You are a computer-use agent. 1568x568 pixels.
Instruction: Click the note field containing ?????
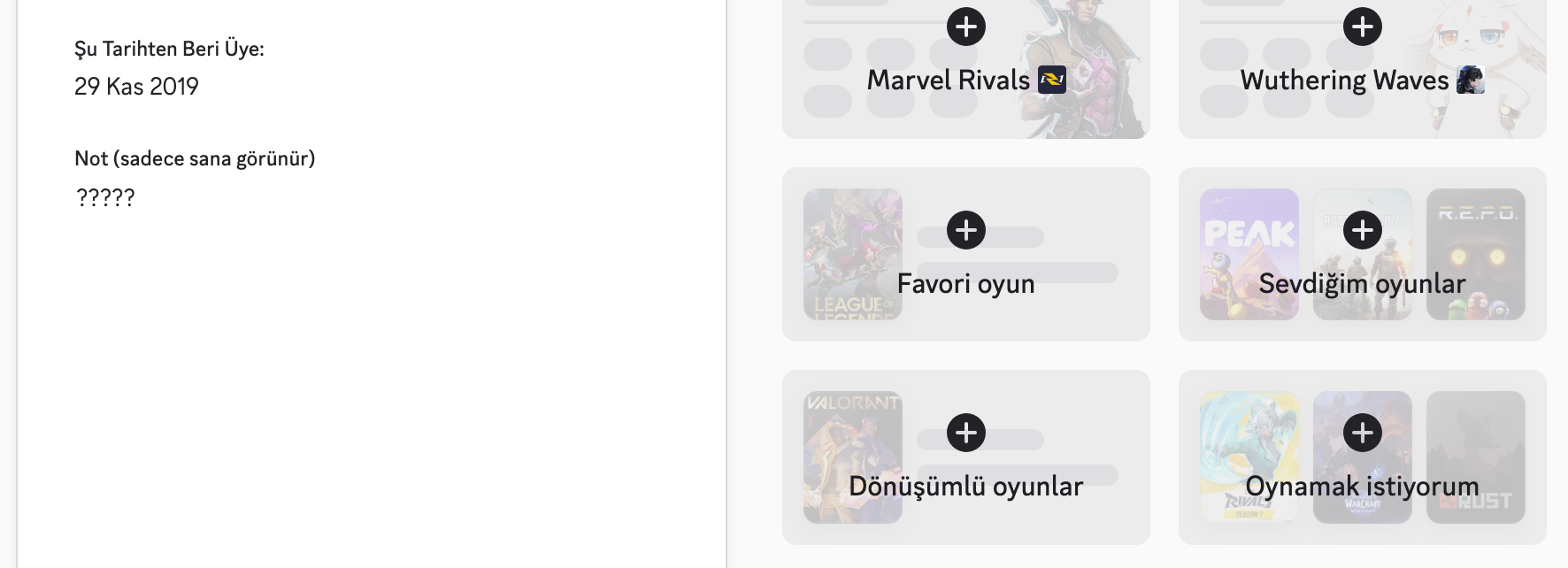click(x=105, y=197)
